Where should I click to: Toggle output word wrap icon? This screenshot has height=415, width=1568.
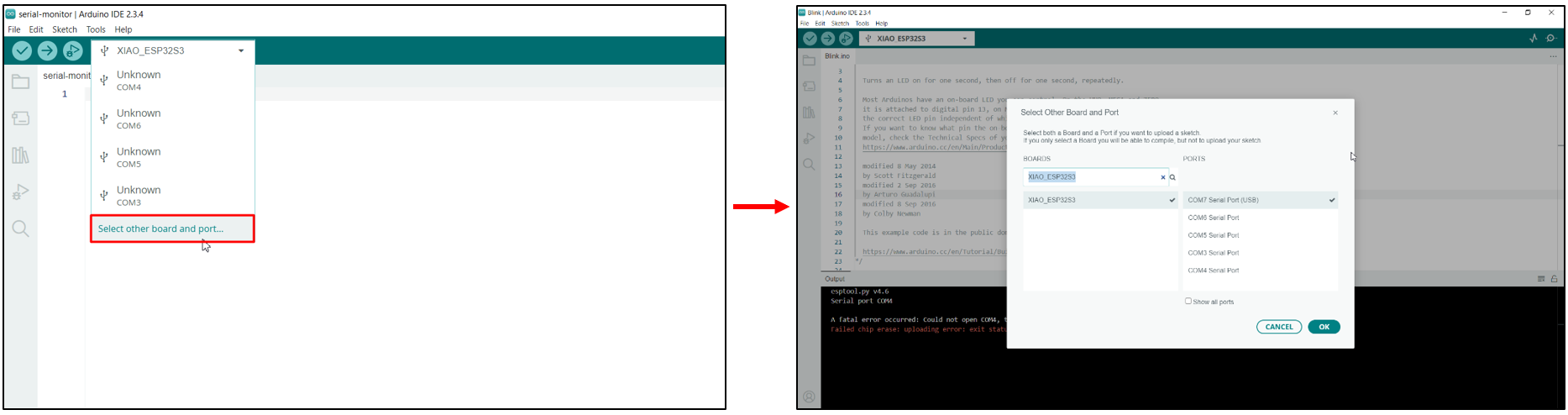tap(1541, 279)
